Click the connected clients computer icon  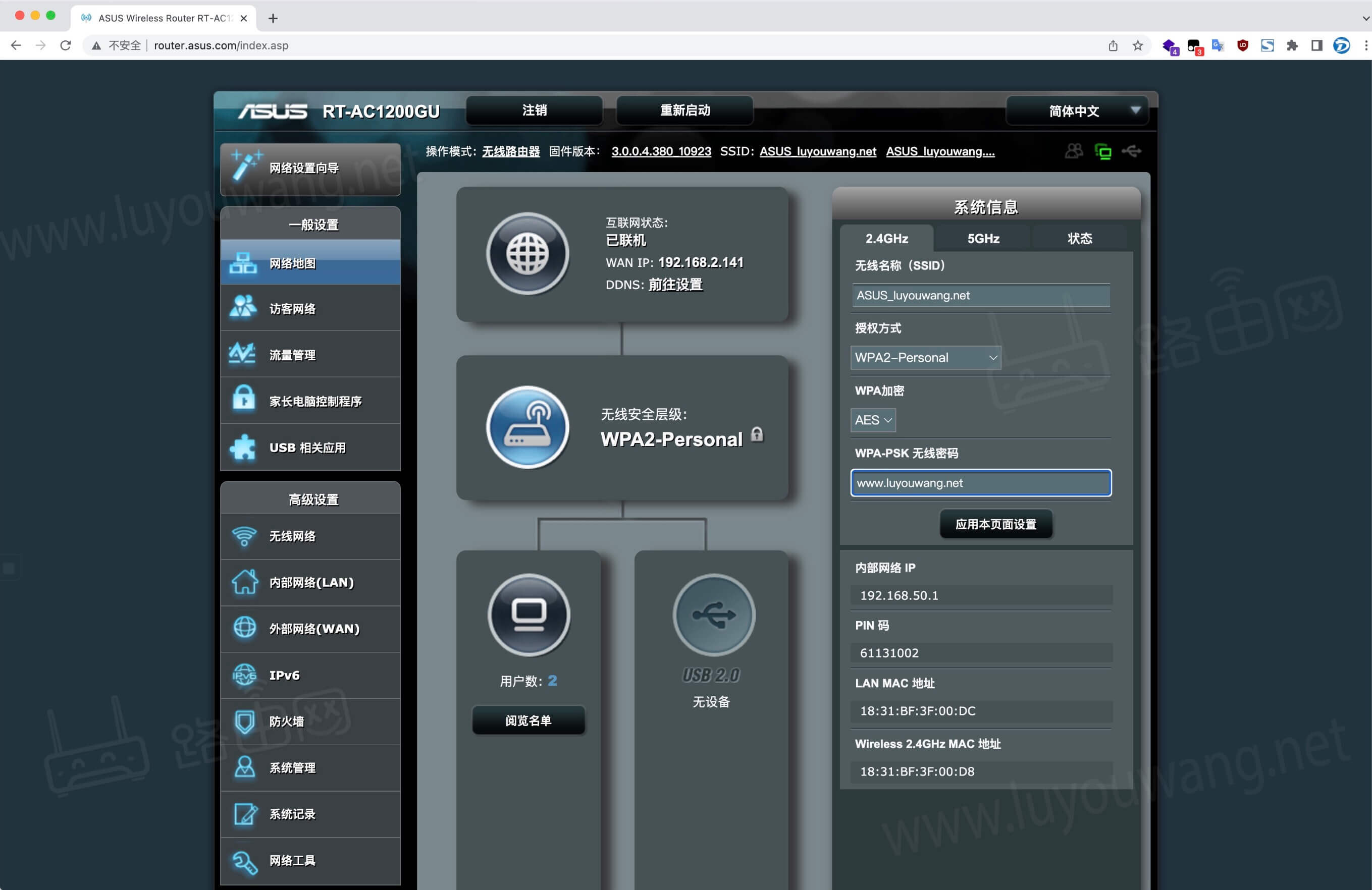528,615
